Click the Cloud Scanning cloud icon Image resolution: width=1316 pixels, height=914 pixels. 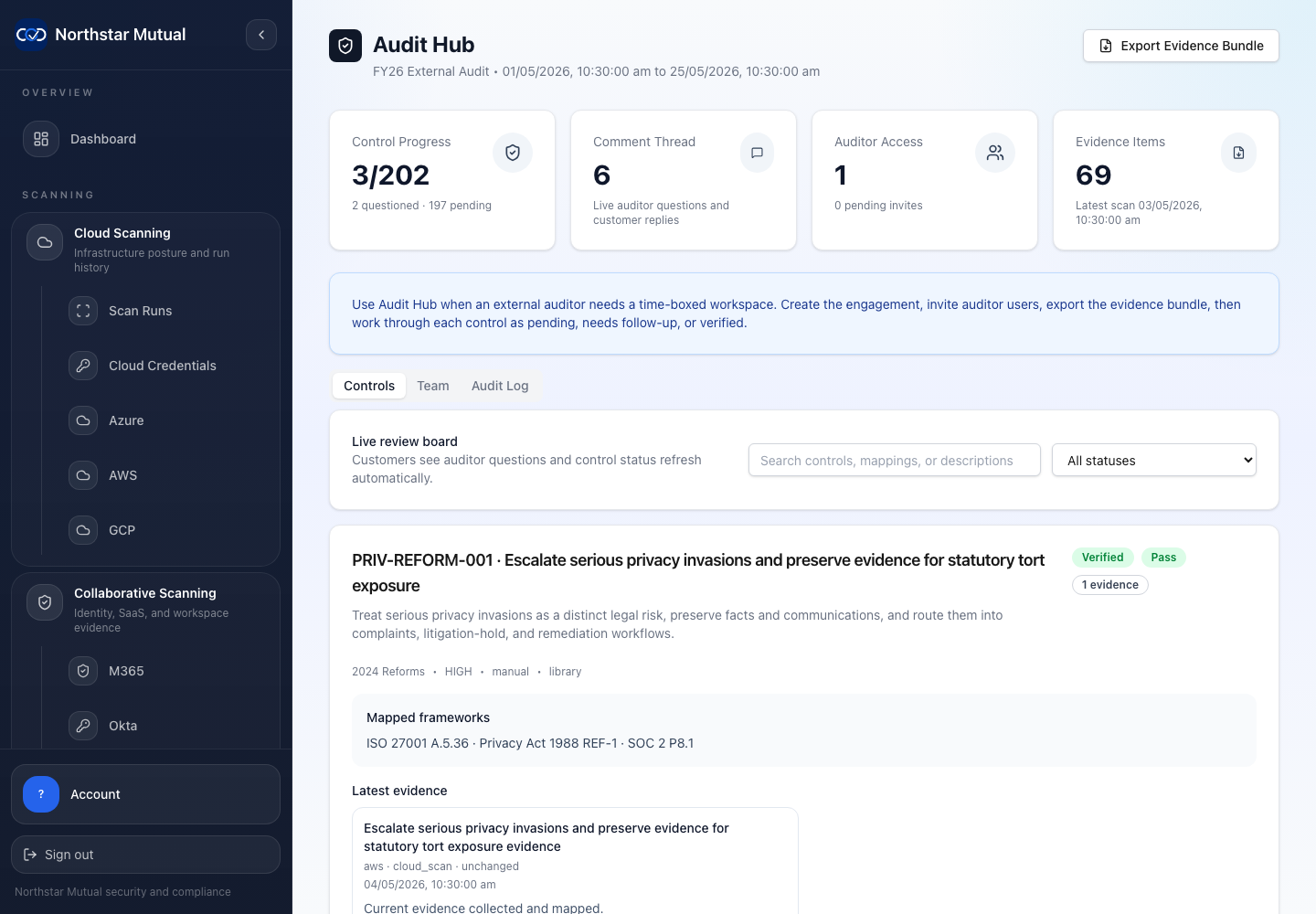[x=45, y=242]
